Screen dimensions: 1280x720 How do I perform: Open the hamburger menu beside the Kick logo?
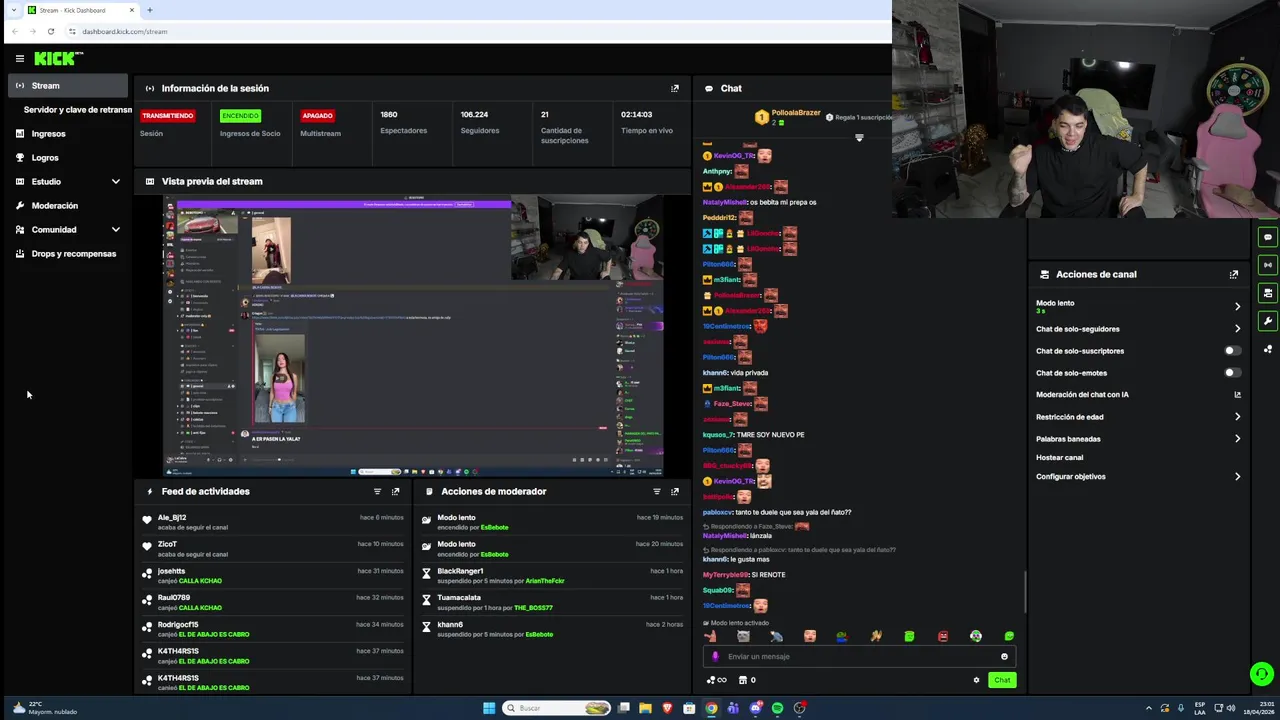[19, 59]
